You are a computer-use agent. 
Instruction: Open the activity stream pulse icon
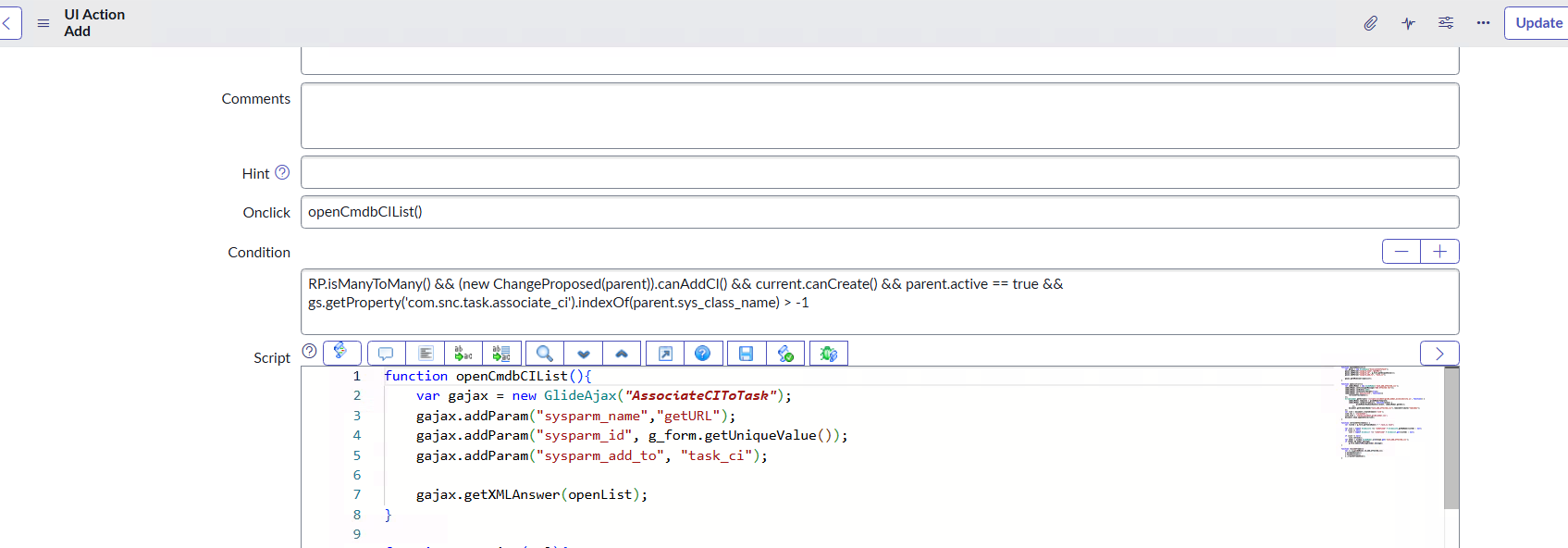1408,23
